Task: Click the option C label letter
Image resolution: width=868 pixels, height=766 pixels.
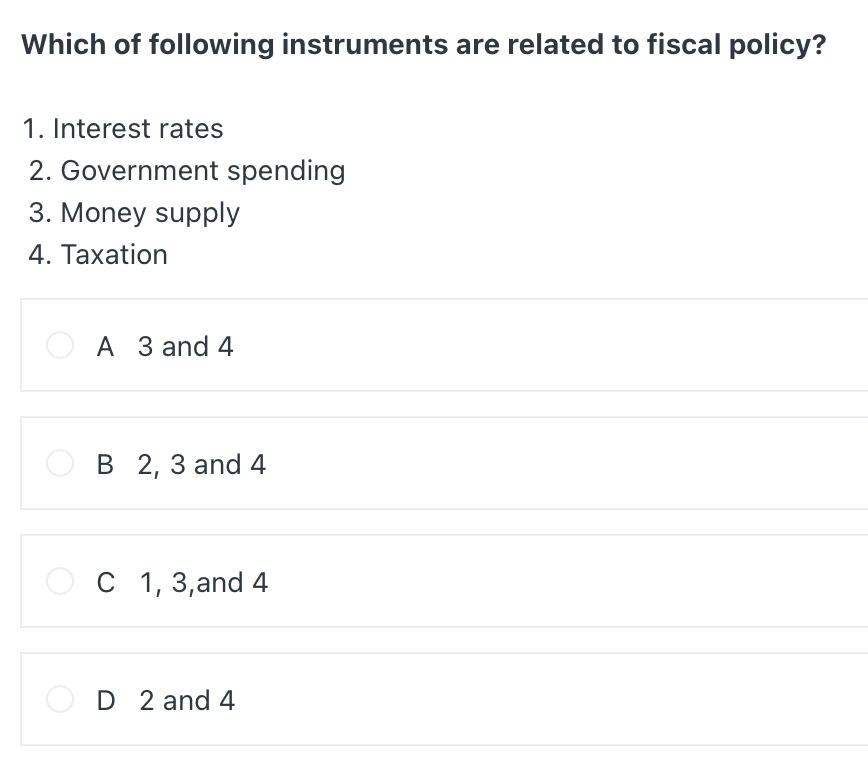Action: [x=105, y=581]
